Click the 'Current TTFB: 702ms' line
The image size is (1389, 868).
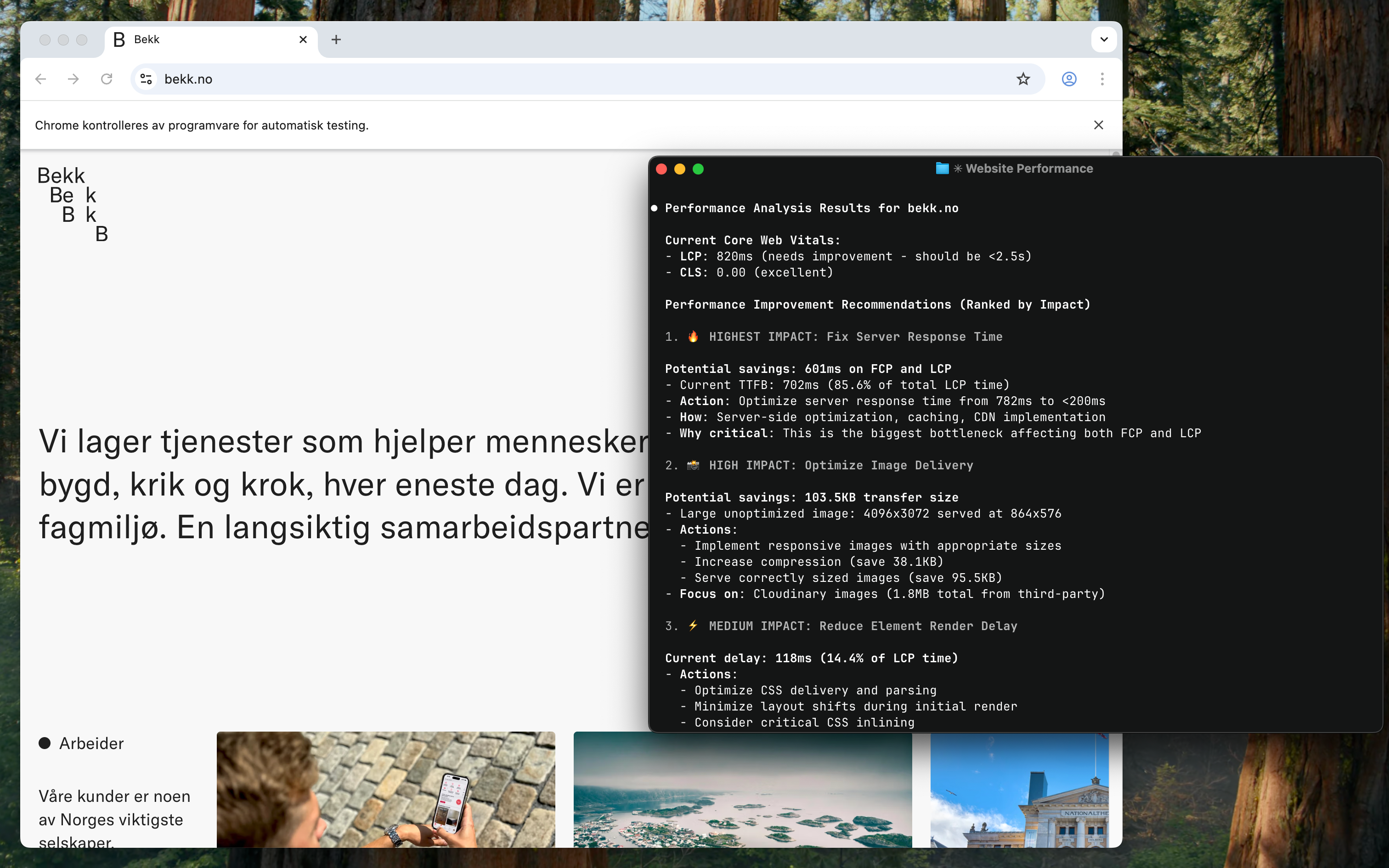837,385
